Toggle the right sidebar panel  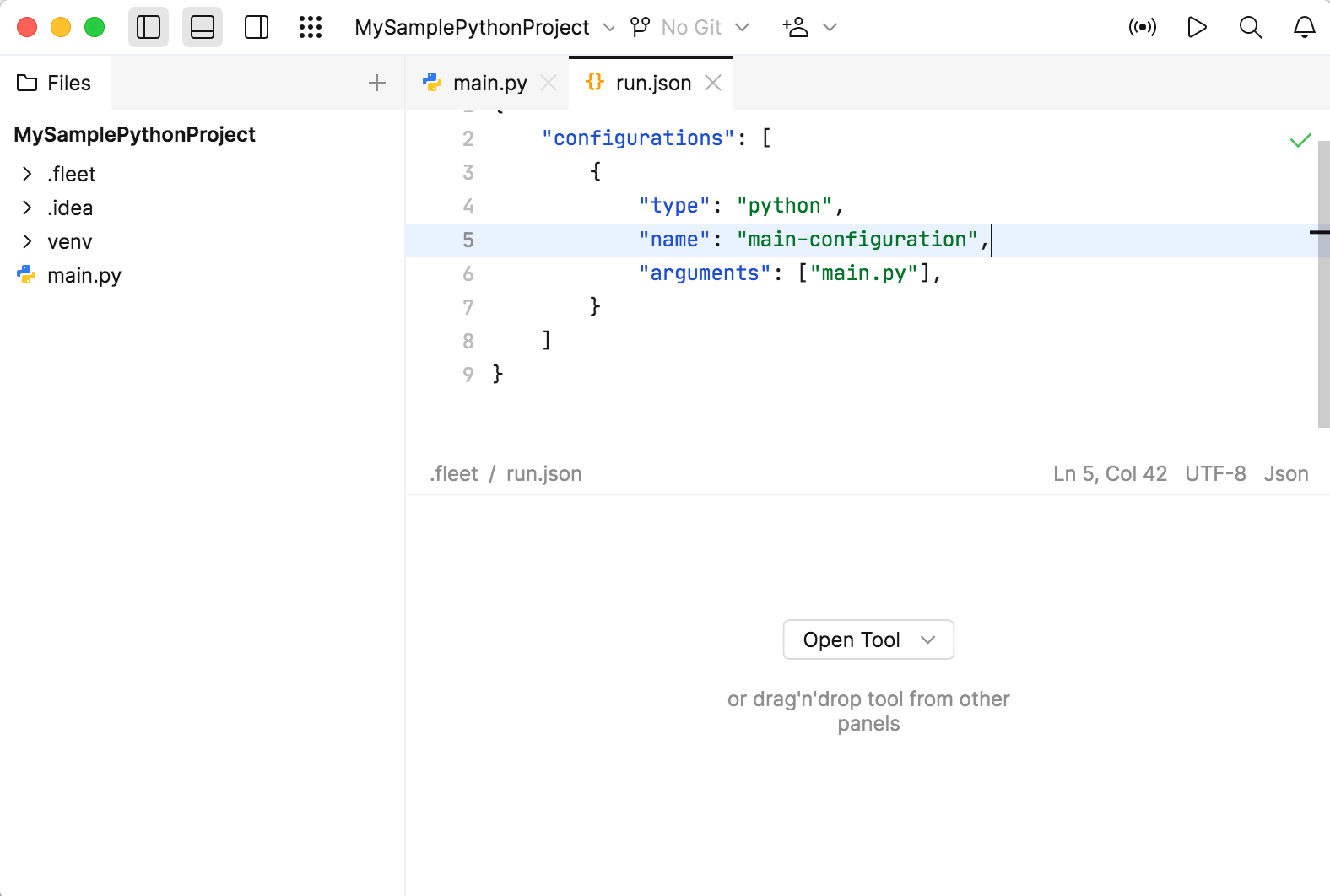[257, 27]
